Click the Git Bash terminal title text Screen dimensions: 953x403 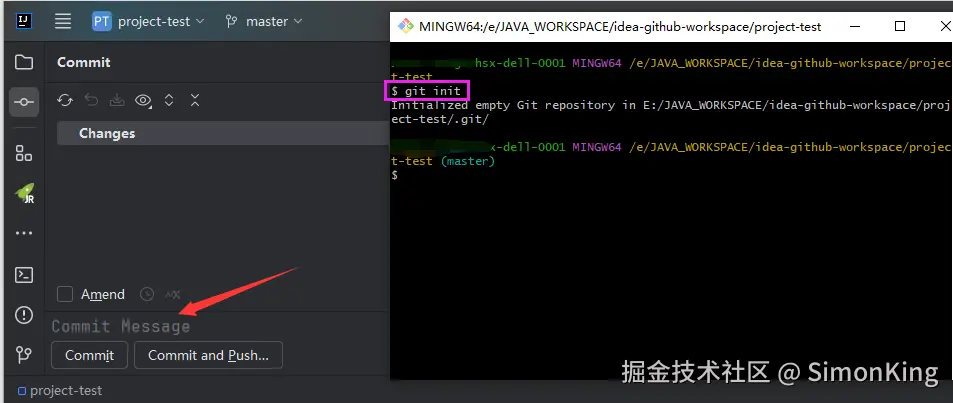pyautogui.click(x=620, y=27)
